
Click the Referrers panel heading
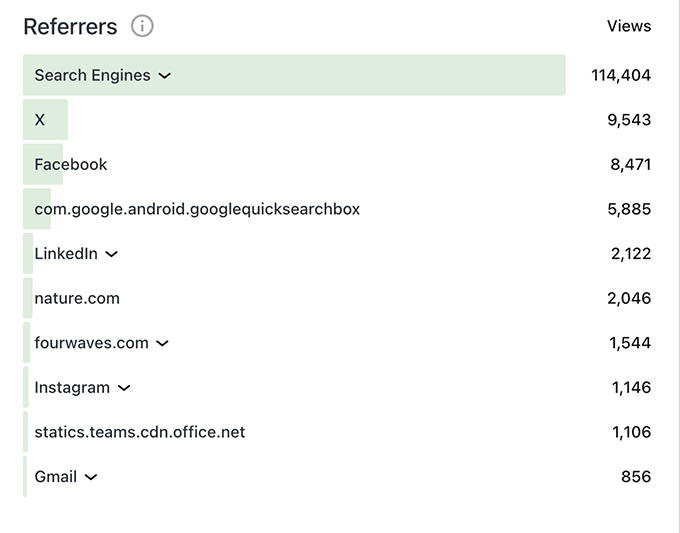pos(70,27)
